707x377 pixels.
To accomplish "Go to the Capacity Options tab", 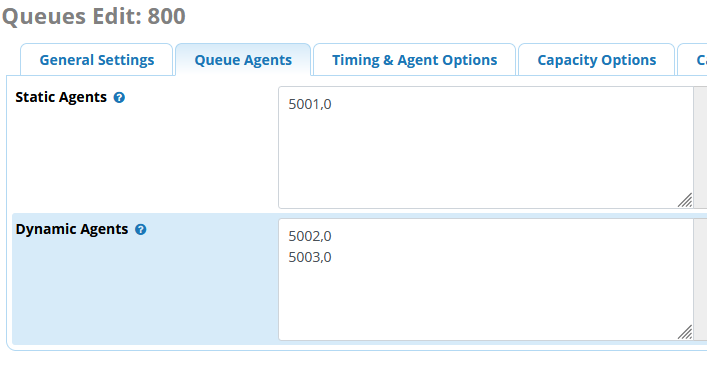I will tap(597, 60).
